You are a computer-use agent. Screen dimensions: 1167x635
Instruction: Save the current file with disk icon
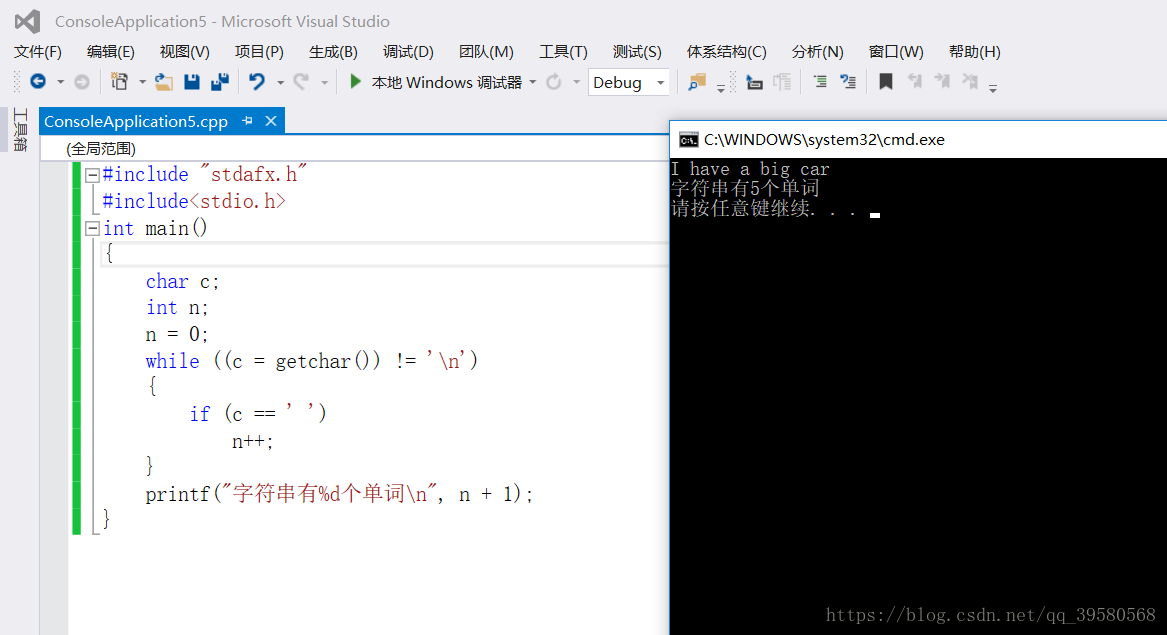click(x=192, y=82)
